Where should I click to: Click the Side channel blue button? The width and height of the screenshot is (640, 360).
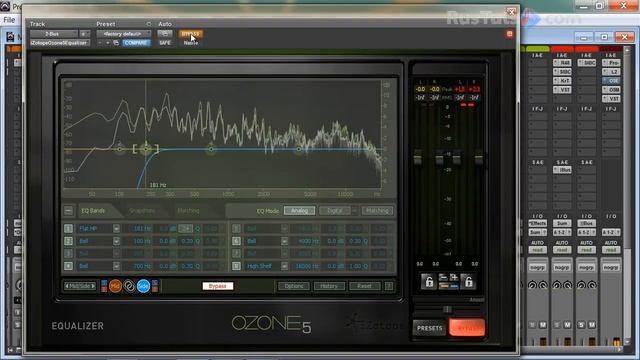(143, 286)
